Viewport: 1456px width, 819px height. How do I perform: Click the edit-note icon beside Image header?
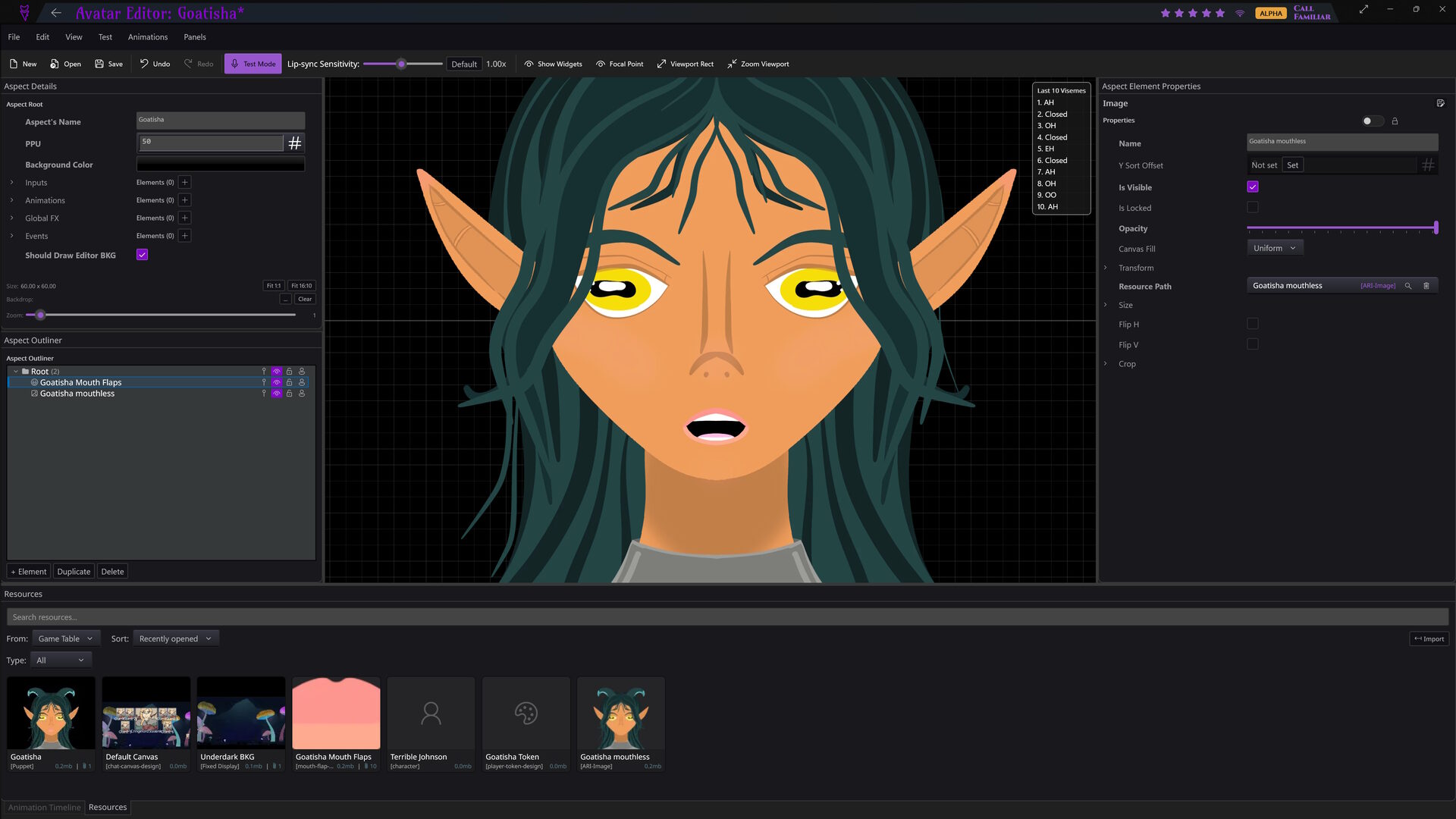1440,103
